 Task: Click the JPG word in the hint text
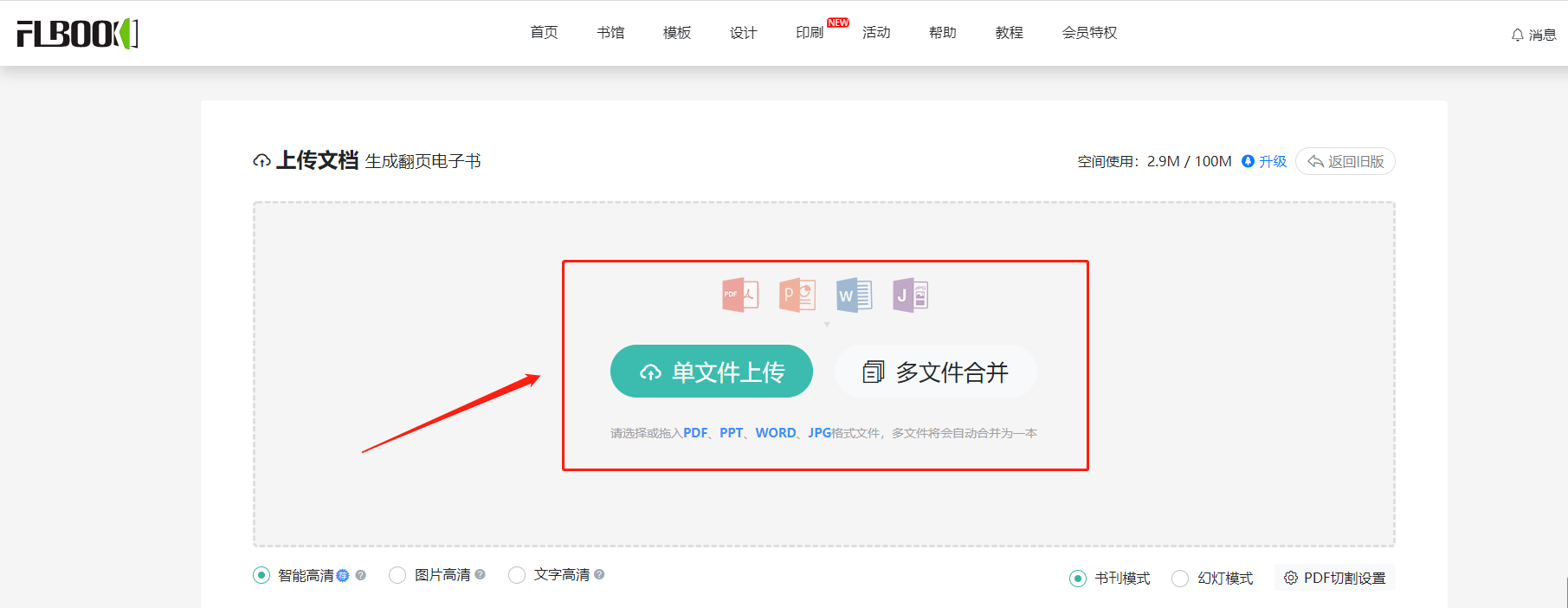tap(820, 433)
